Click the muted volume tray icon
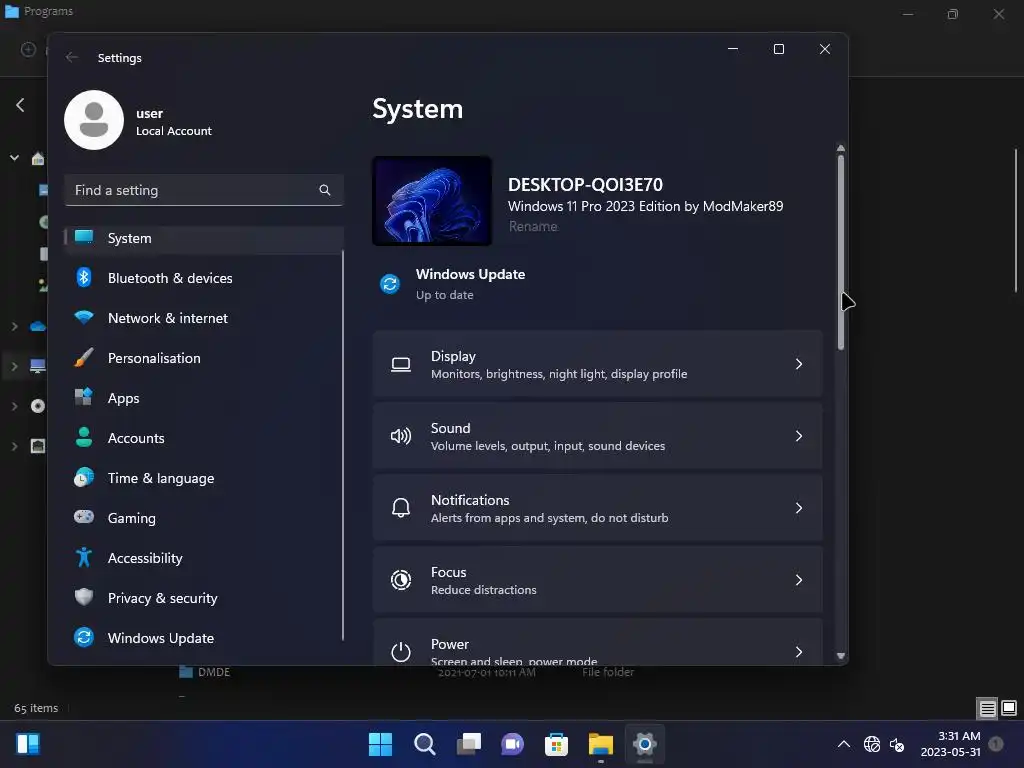 click(898, 744)
